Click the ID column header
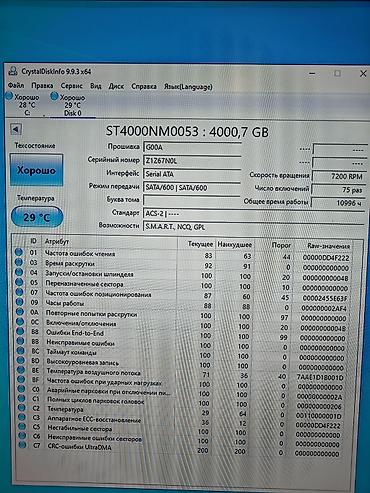Viewport: 370px width, 493px height. pos(33,241)
